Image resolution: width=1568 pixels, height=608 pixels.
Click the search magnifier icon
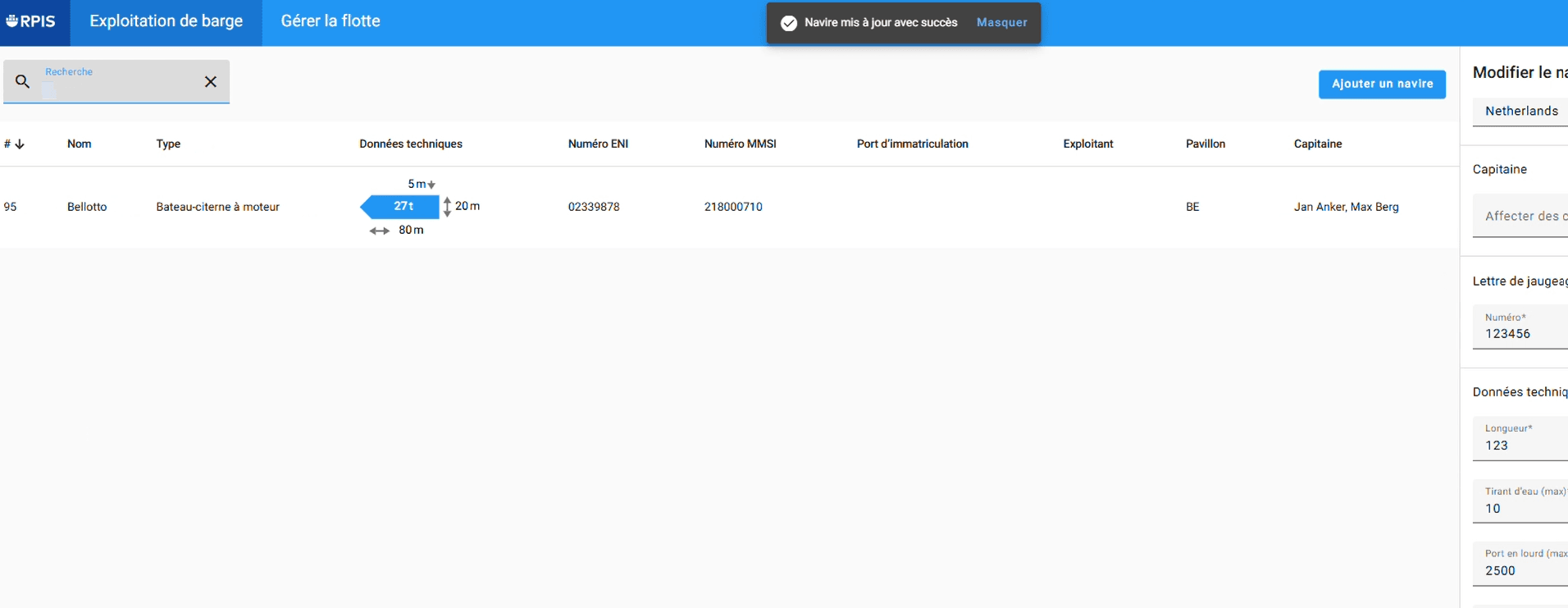23,81
